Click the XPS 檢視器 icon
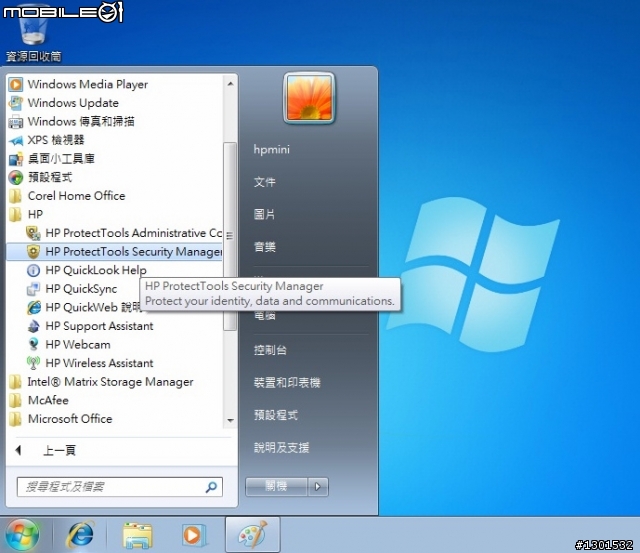 click(x=16, y=140)
